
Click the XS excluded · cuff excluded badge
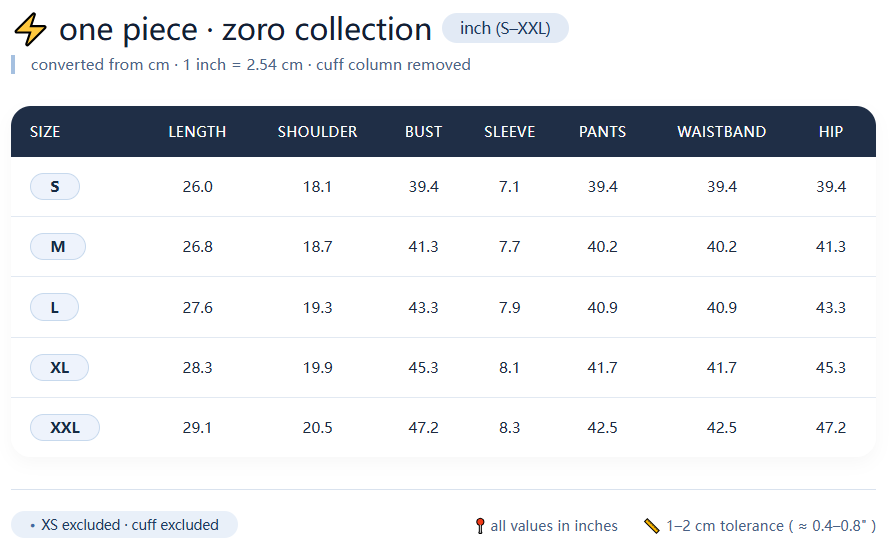(x=124, y=525)
